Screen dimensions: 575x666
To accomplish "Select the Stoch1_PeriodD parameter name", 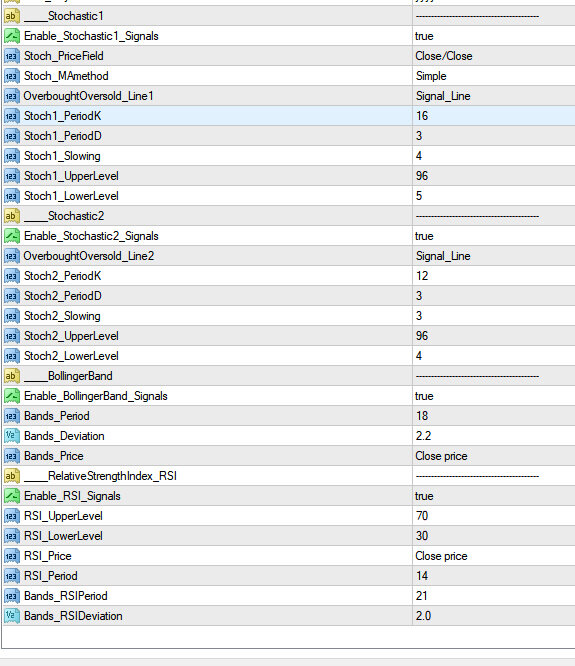I will [63, 136].
